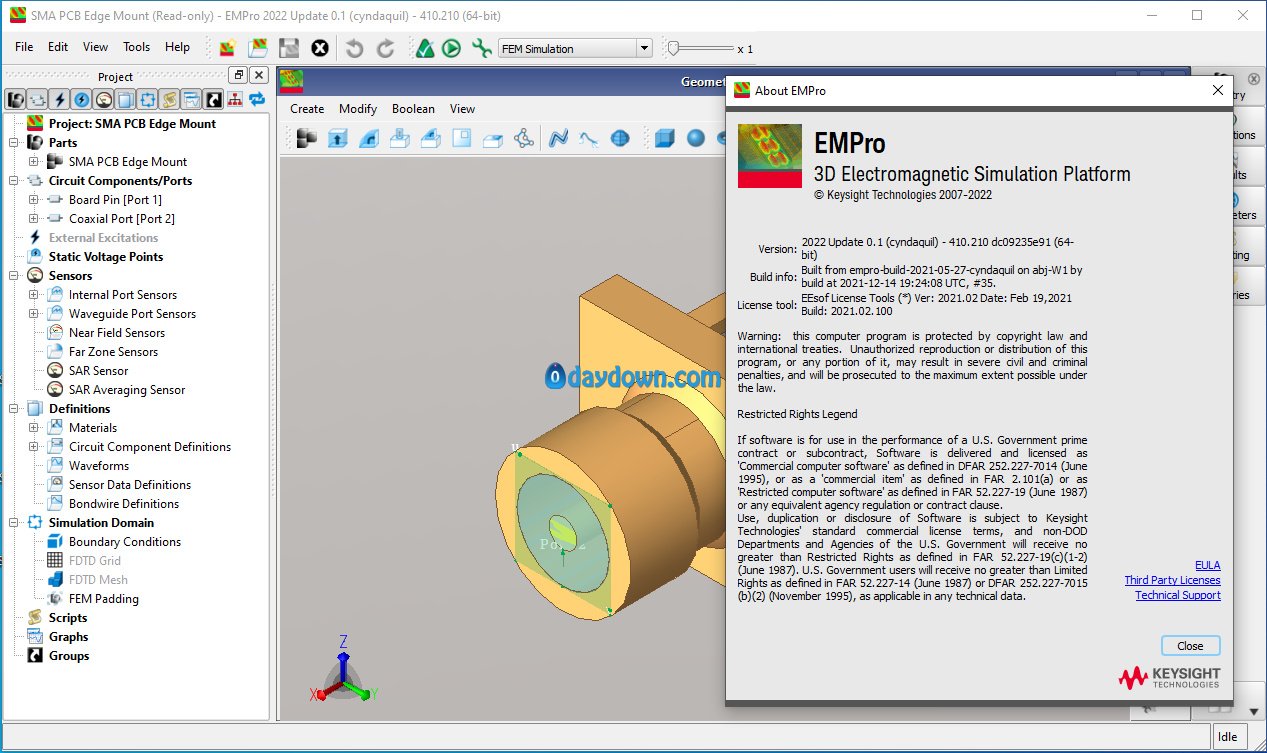Select Far Zone Sensors in tree
Viewport: 1267px width, 753px height.
113,352
